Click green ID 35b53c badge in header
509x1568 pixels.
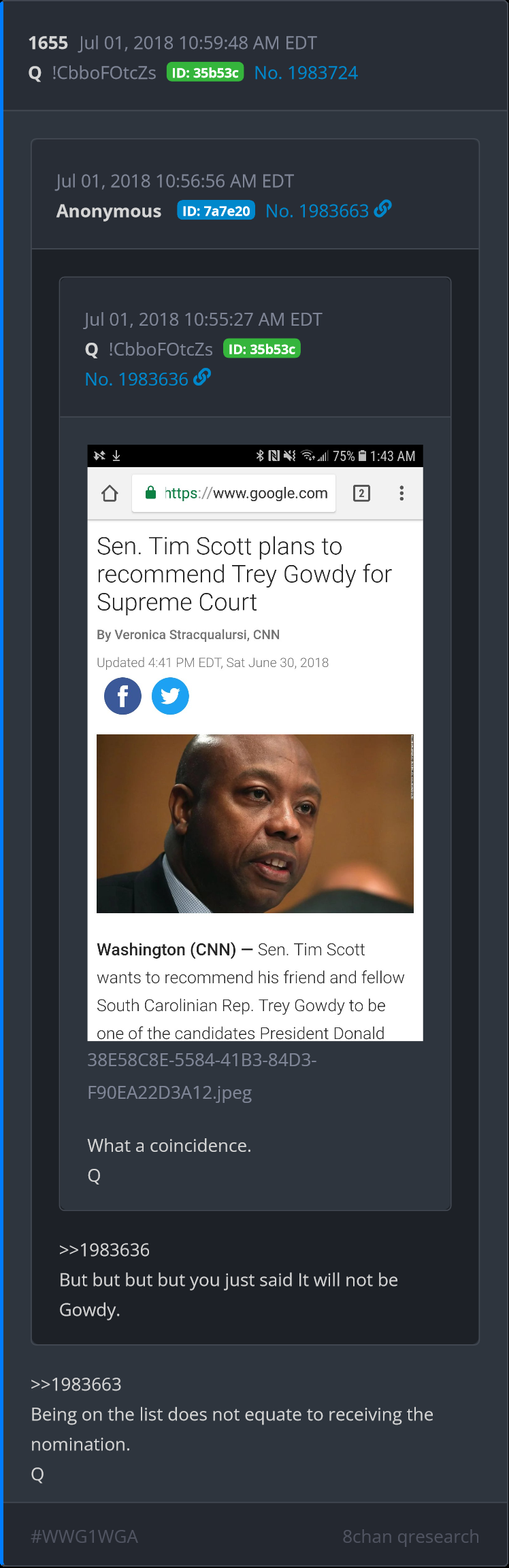coord(205,73)
